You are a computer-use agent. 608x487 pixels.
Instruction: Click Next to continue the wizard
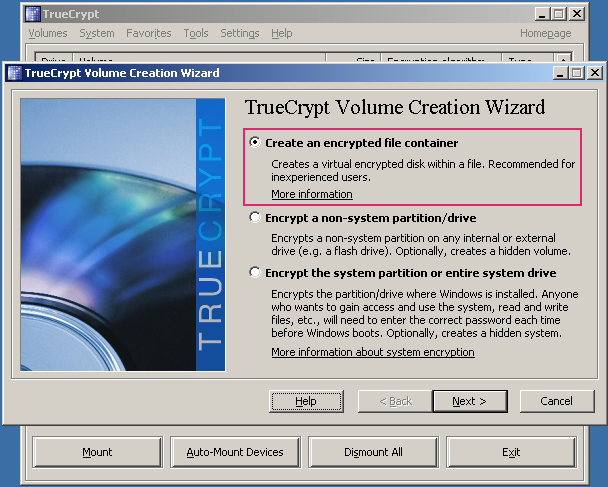click(x=469, y=401)
